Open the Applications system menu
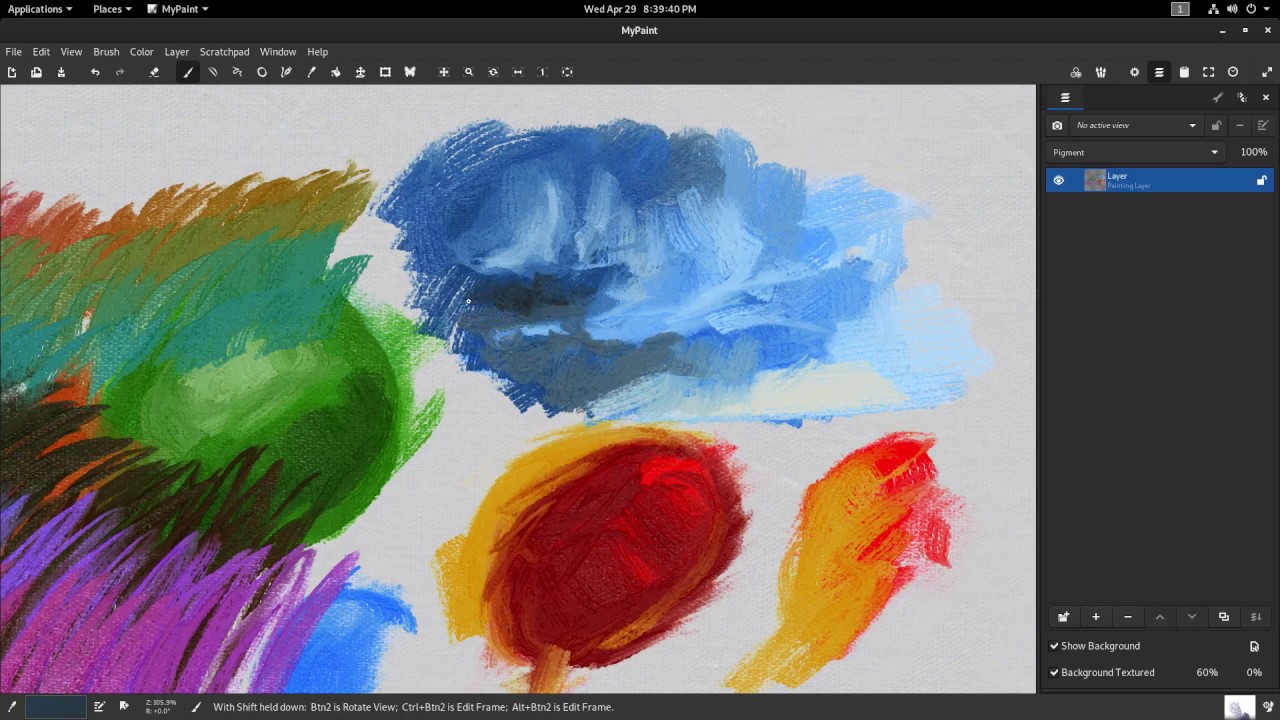This screenshot has width=1280, height=720. click(x=40, y=9)
